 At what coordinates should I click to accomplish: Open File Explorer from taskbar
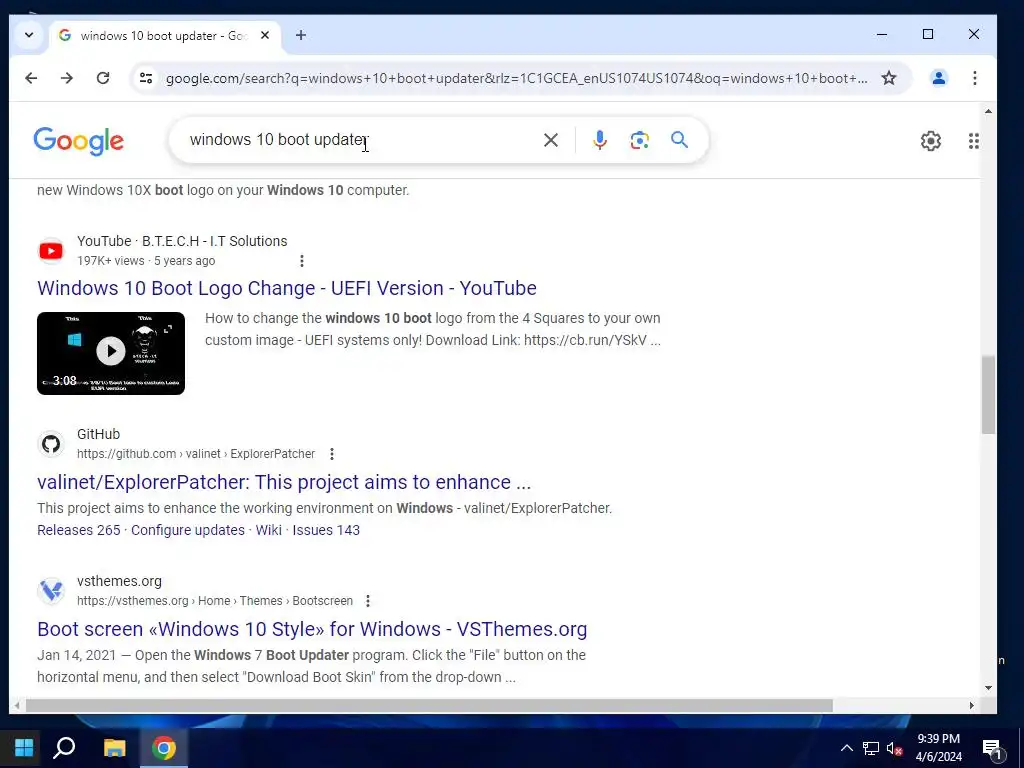(x=115, y=748)
